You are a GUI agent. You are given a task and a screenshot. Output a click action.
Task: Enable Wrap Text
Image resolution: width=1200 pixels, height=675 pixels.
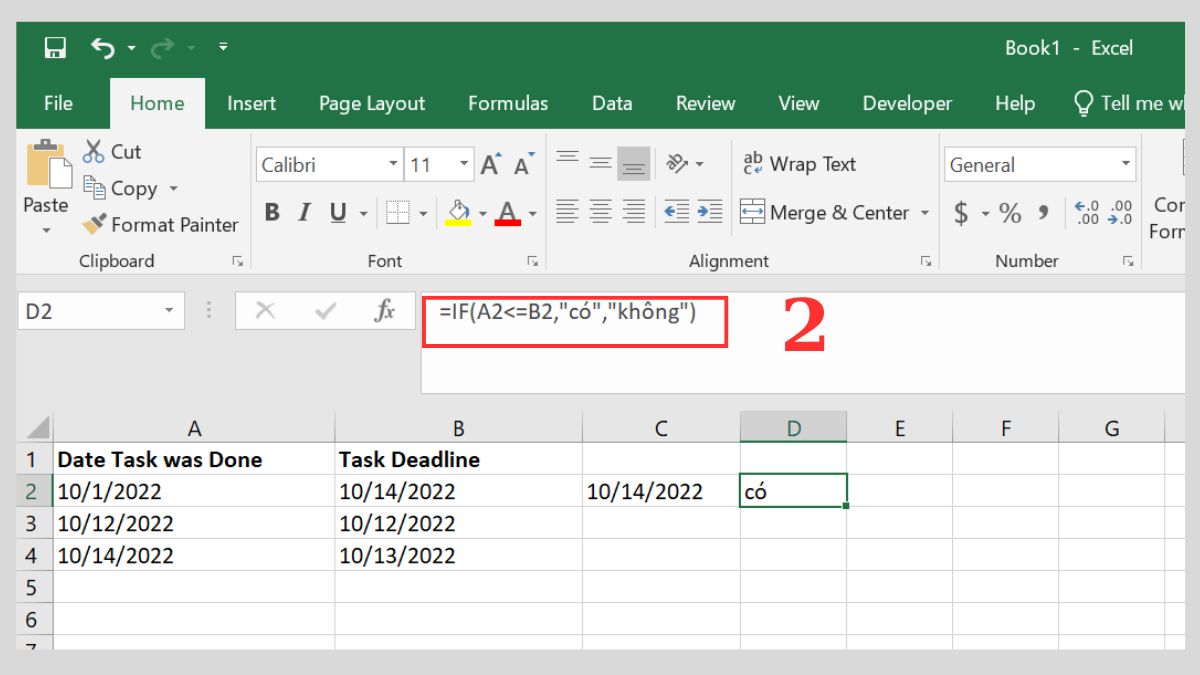tap(800, 163)
